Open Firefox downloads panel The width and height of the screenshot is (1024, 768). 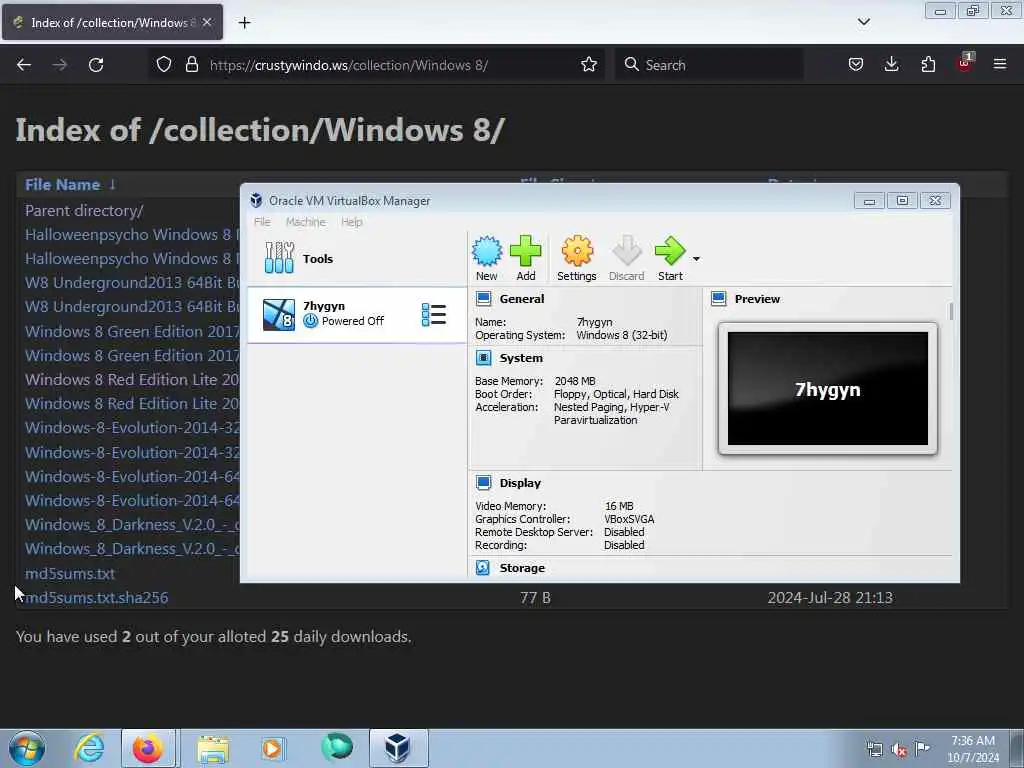891,65
